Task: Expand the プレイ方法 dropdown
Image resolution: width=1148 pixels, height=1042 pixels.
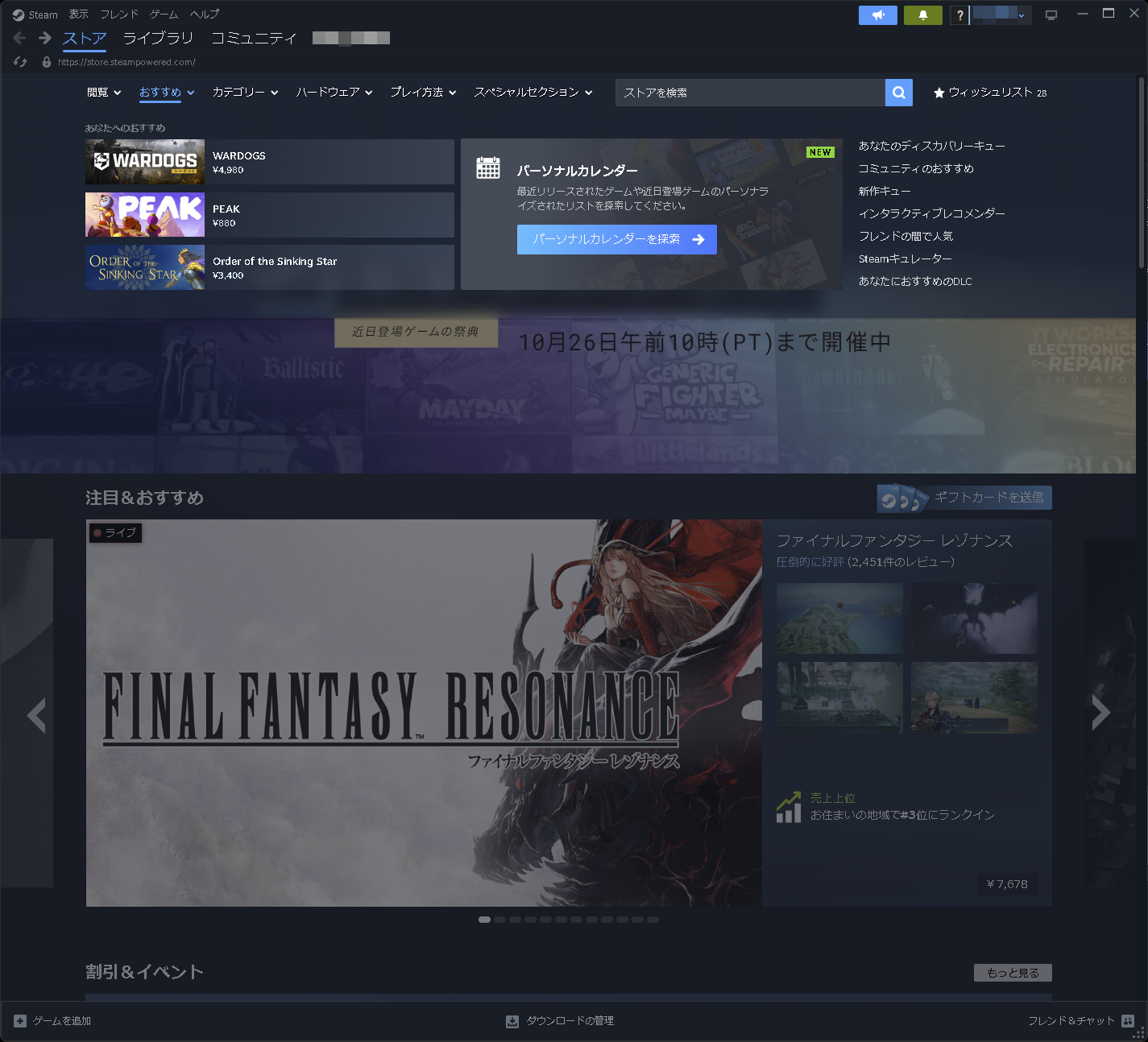Action: [423, 93]
